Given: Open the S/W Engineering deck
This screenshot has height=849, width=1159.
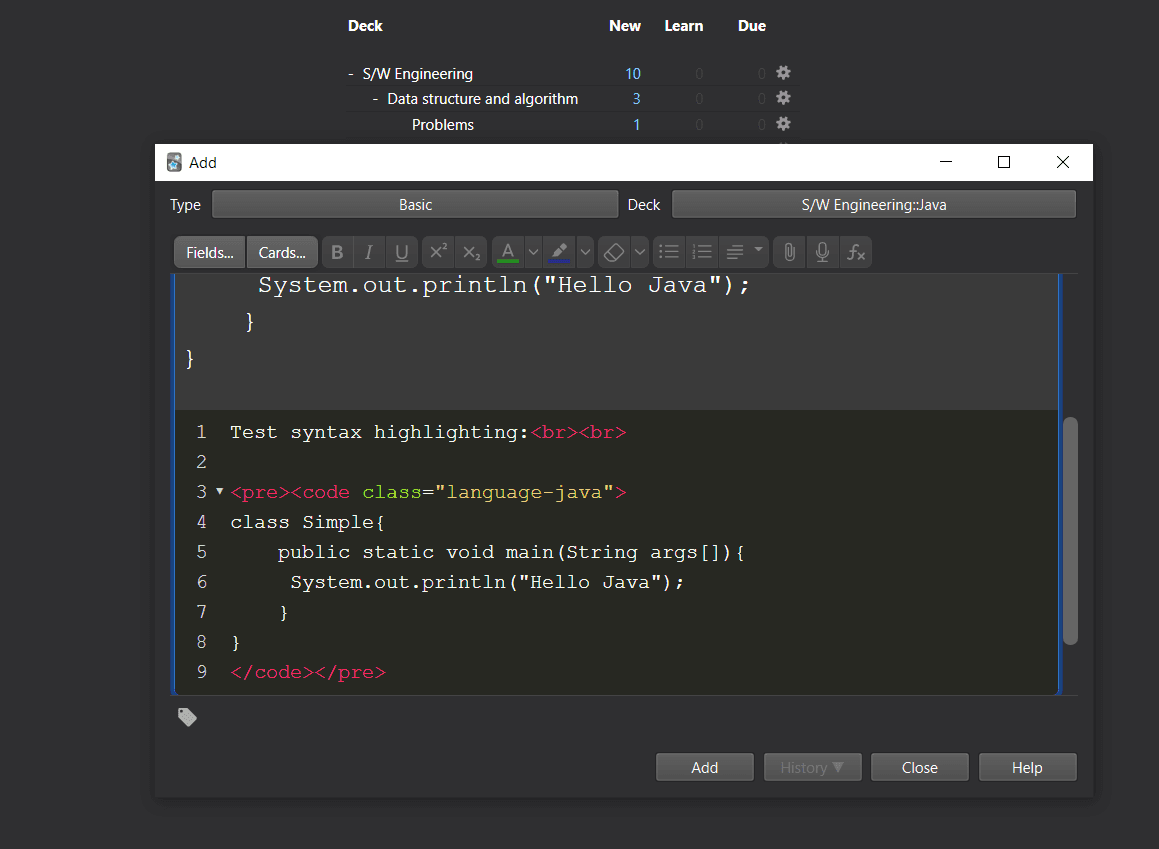Looking at the screenshot, I should coord(418,74).
